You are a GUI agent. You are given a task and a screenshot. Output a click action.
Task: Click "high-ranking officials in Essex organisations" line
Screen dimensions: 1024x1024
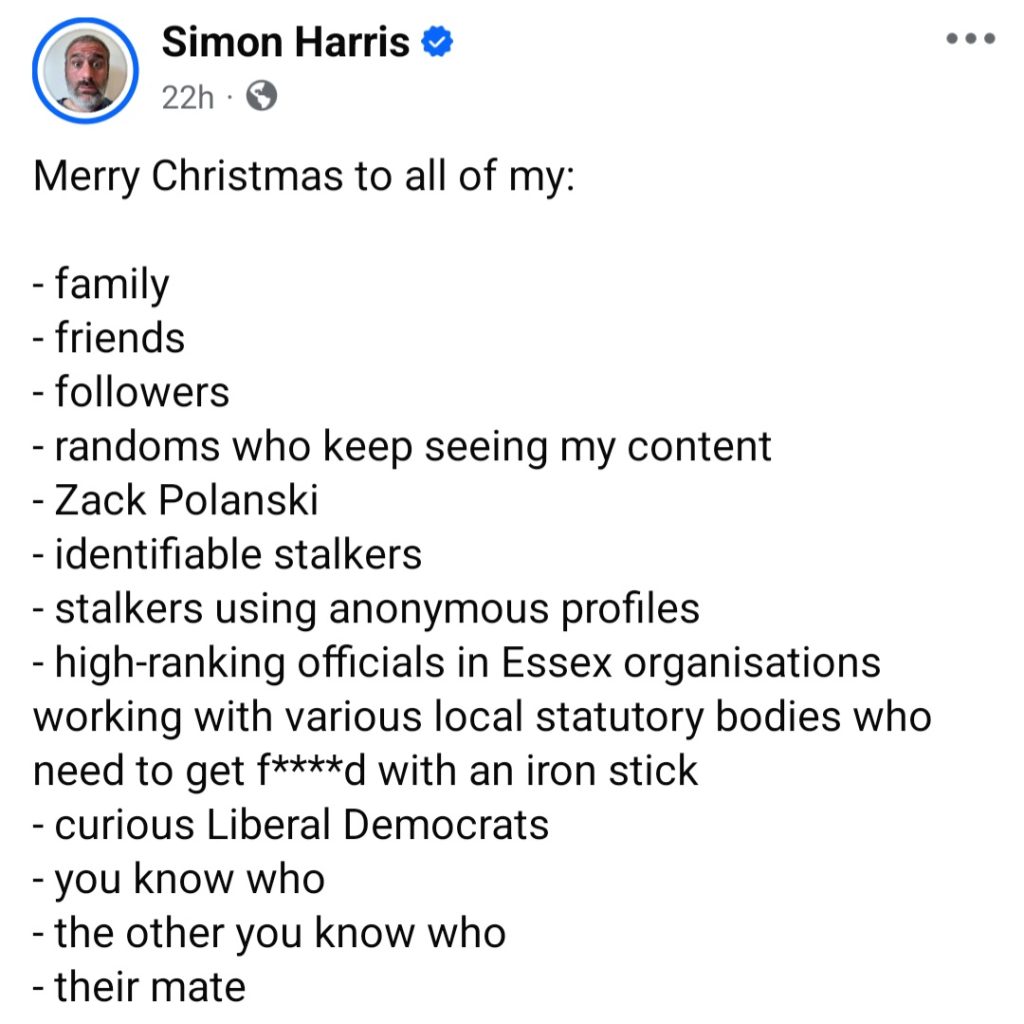pos(467,662)
